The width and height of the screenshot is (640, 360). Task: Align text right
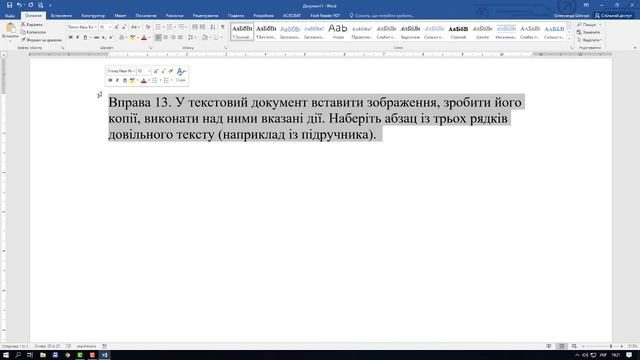(x=173, y=37)
